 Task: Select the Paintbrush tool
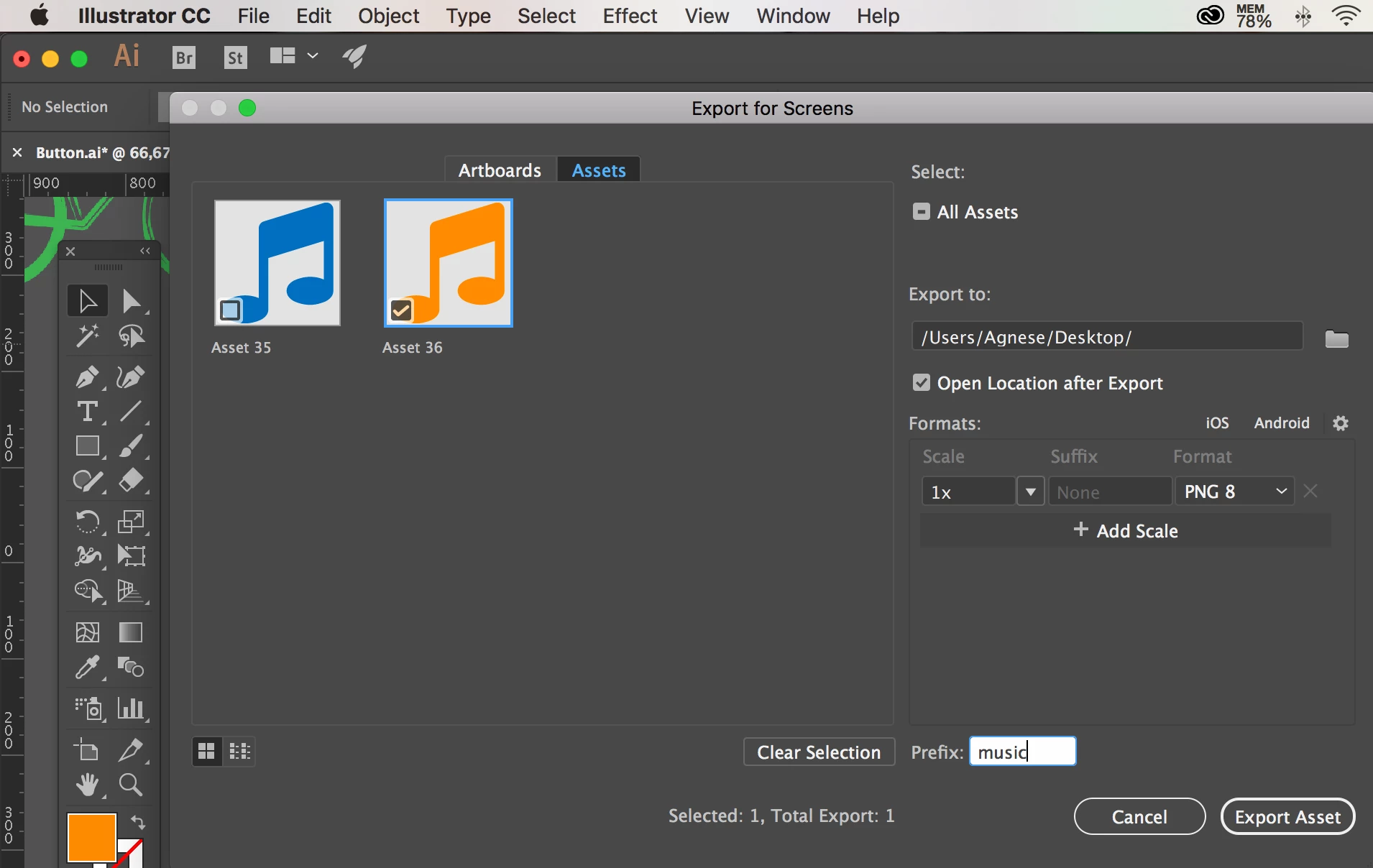click(x=132, y=446)
